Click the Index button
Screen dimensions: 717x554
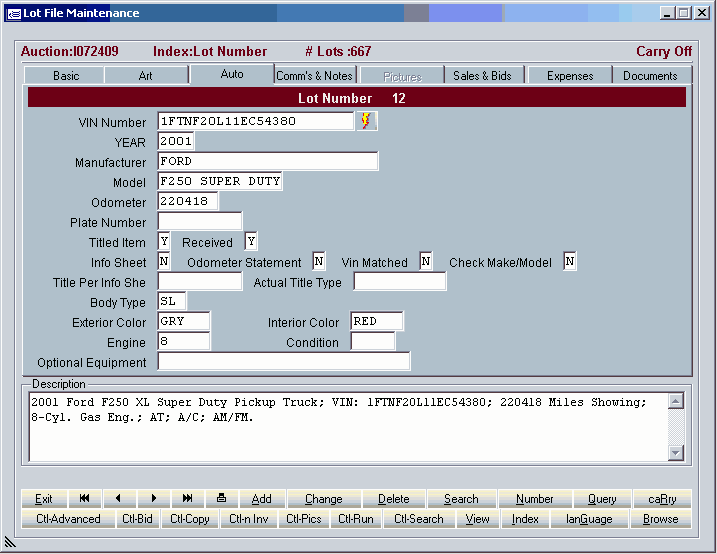[x=525, y=519]
